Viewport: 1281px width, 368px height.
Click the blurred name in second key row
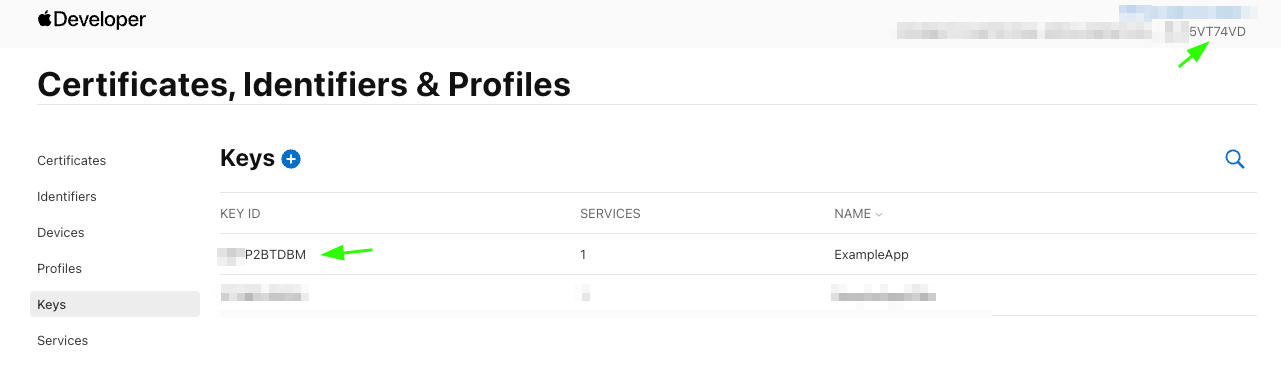[883, 295]
